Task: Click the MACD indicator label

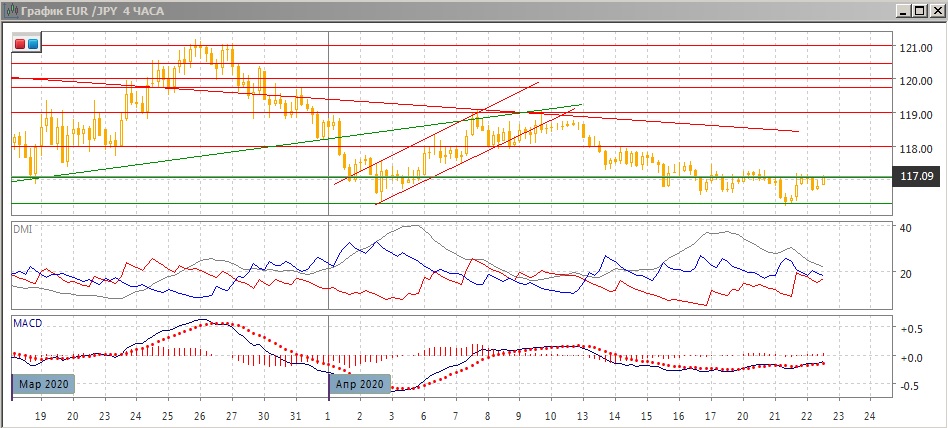Action: pyautogui.click(x=27, y=323)
